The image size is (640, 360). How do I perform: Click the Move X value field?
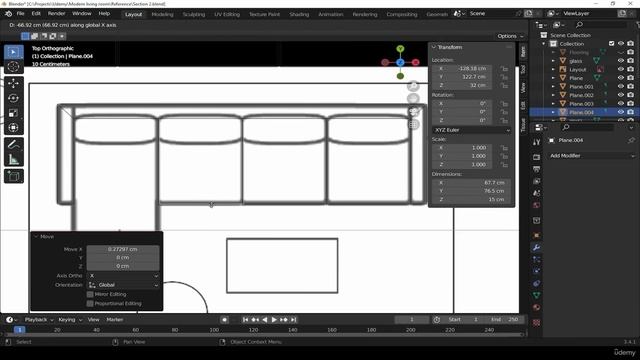coord(123,249)
